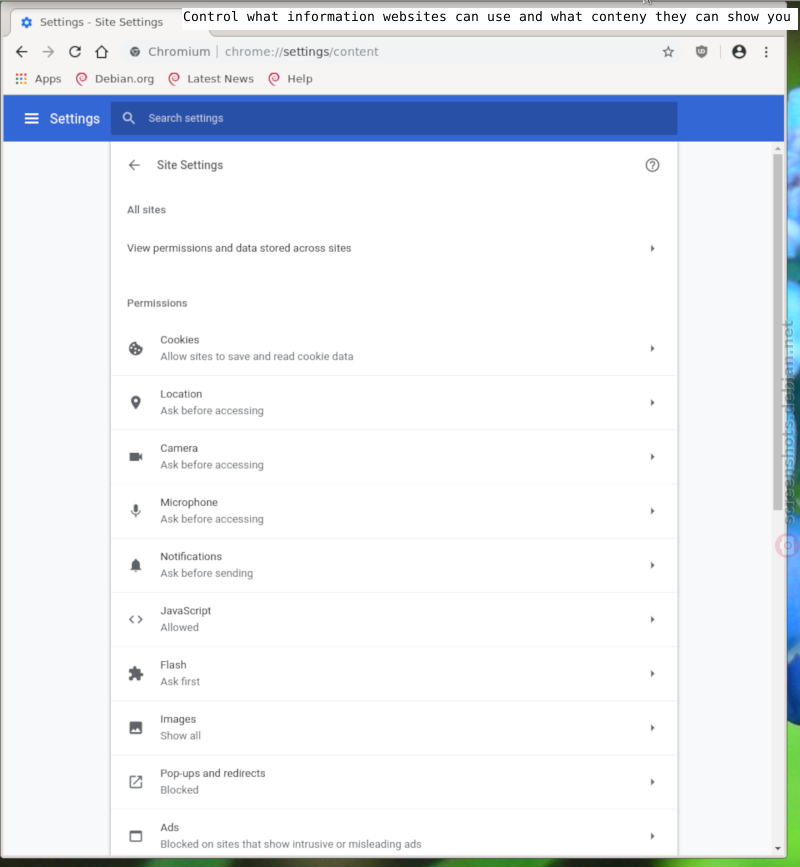Open the Notifications label text
Viewport: 800px width, 867px height.
click(x=191, y=556)
